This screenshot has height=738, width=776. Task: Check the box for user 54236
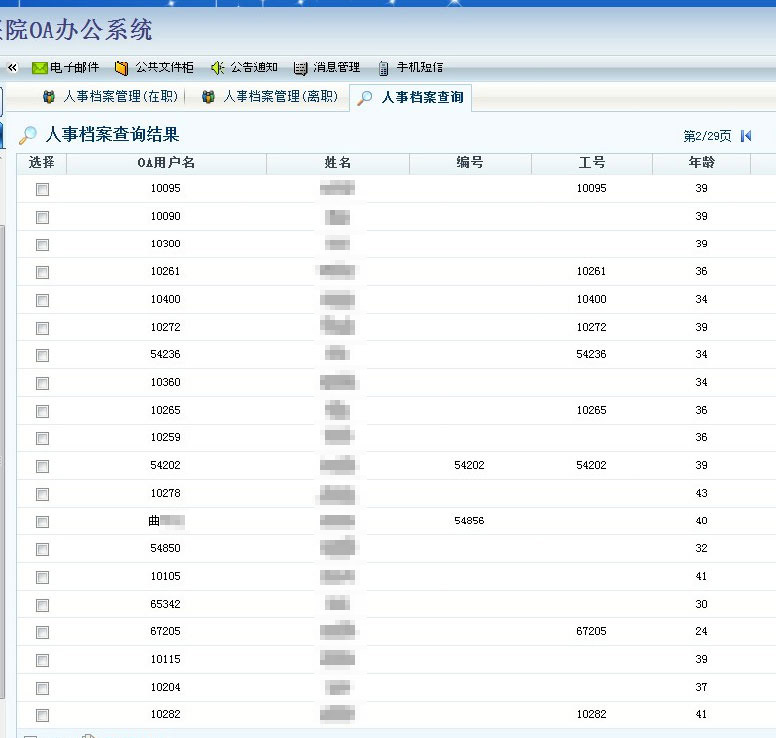click(x=43, y=355)
